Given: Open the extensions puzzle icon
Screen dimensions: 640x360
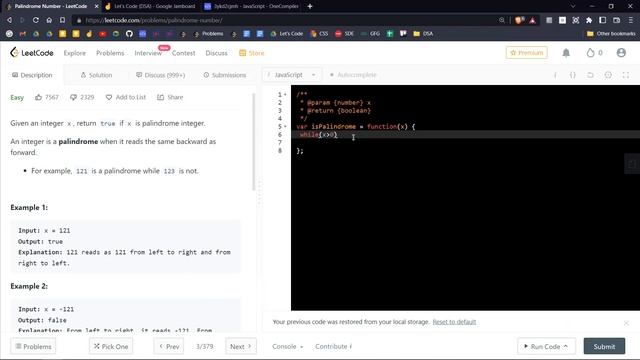Looking at the screenshot, I should (x=589, y=20).
